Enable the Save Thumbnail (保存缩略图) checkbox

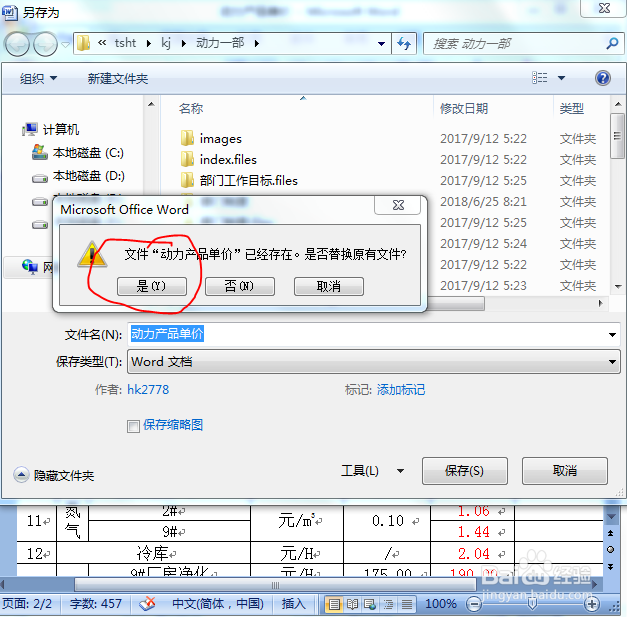coord(133,426)
